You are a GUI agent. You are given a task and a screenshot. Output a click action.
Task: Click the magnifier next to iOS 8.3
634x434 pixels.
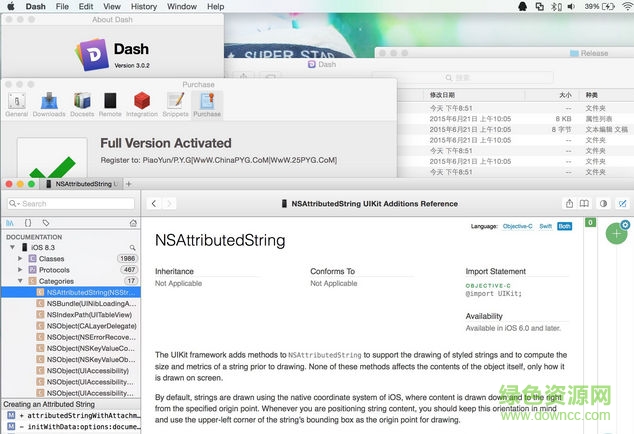(x=133, y=247)
